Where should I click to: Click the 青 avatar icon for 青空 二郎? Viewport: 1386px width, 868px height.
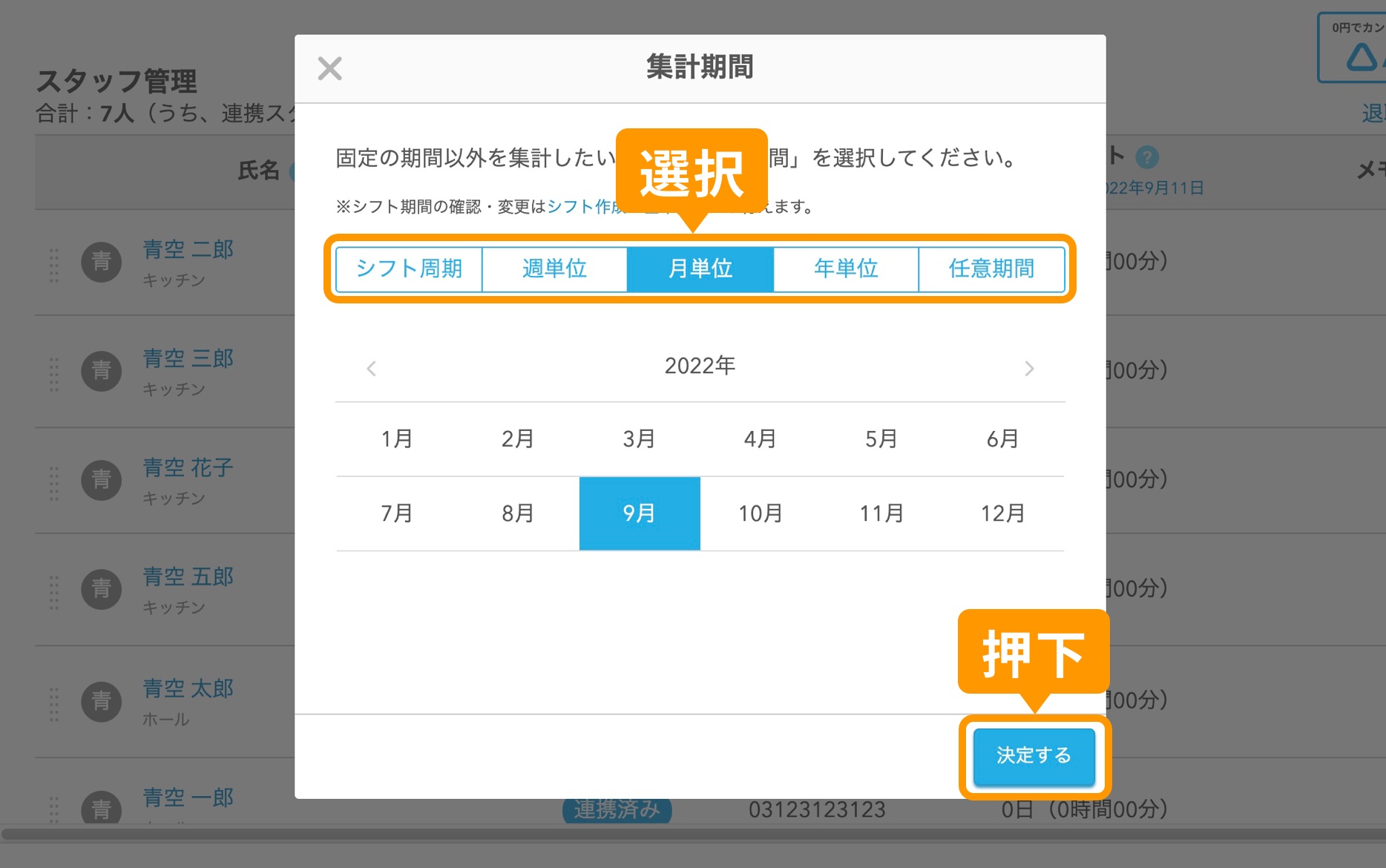coord(102,261)
